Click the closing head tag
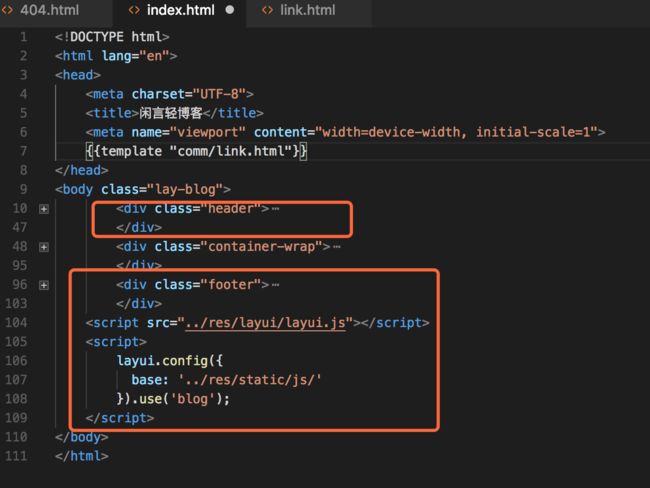This screenshot has height=488, width=650. pos(82,170)
